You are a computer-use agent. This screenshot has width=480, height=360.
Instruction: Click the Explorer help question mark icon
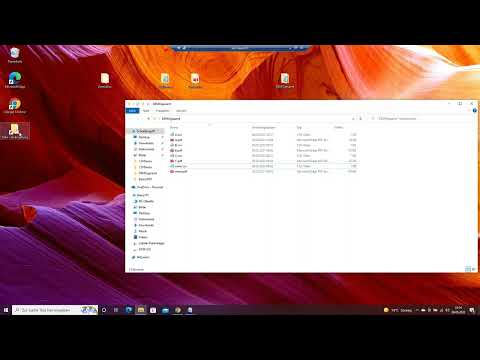click(x=474, y=110)
